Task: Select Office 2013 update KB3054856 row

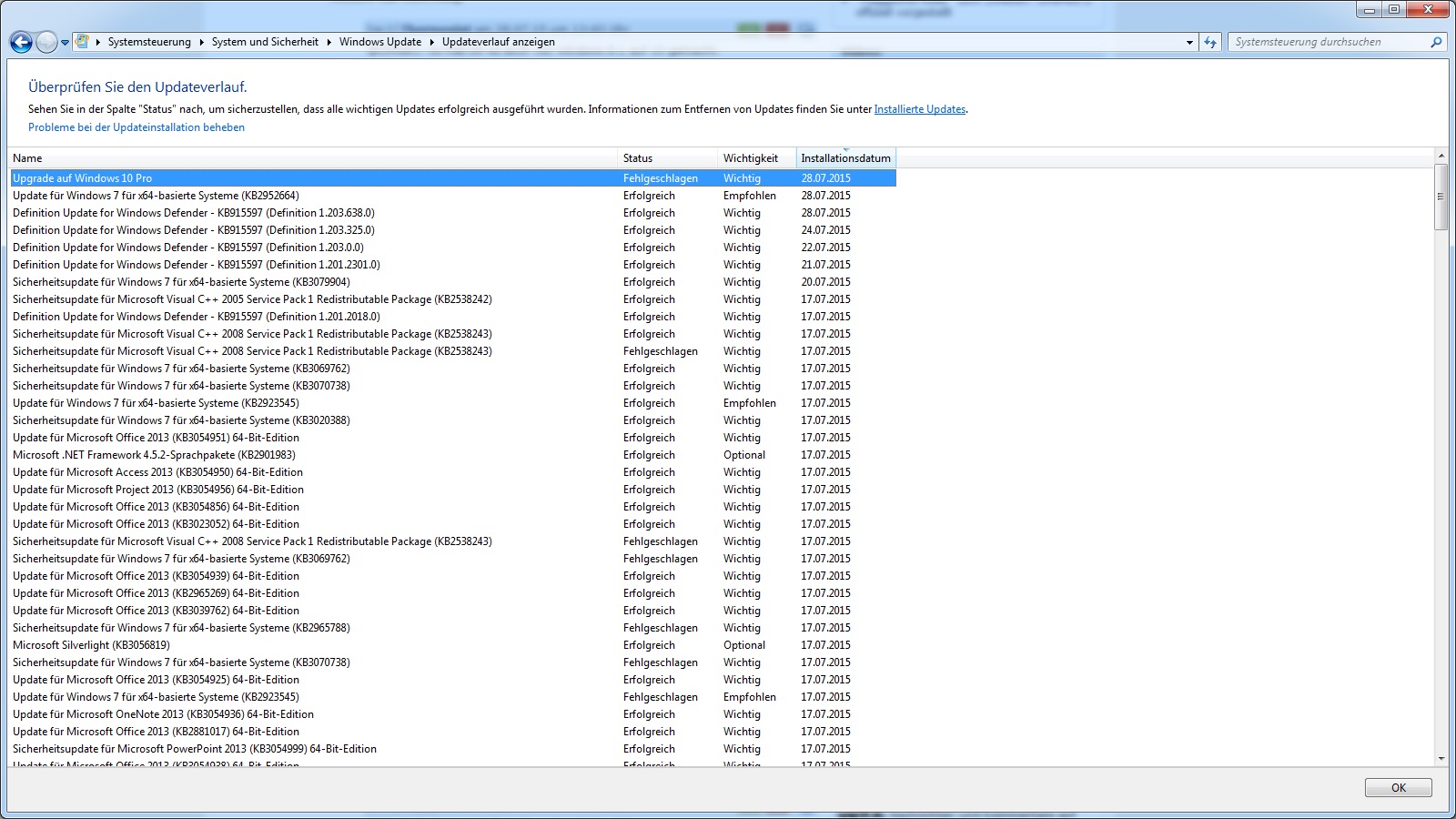Action: pos(453,507)
